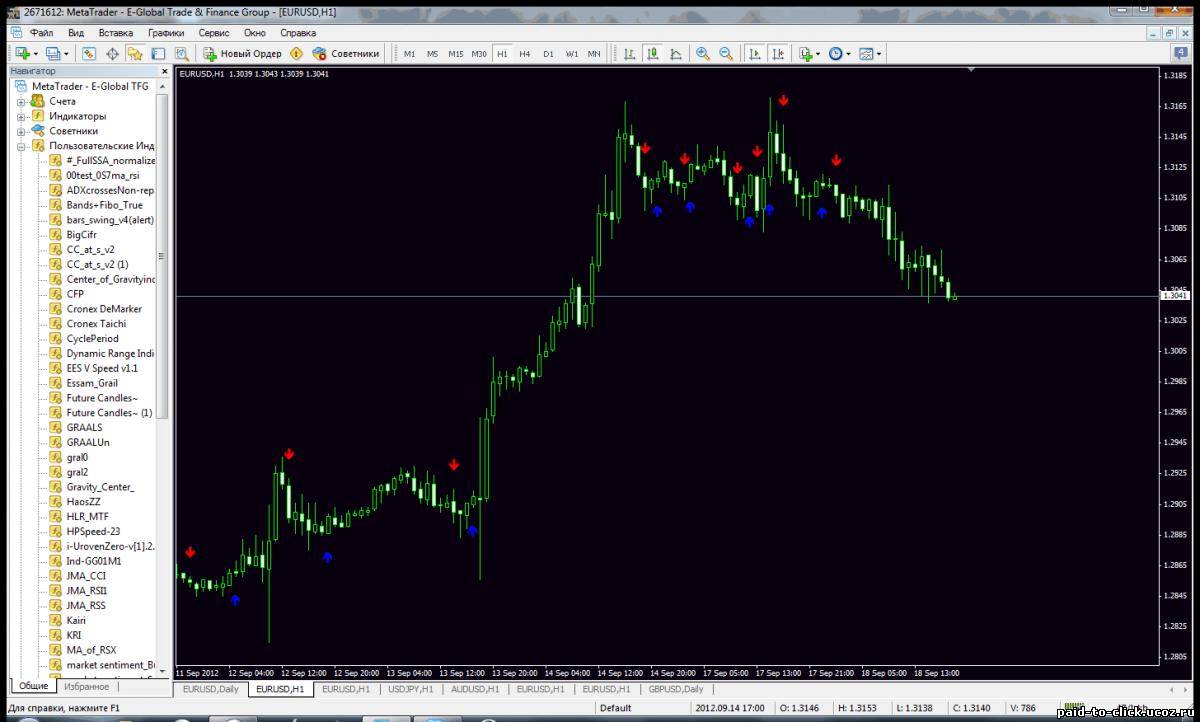This screenshot has width=1200, height=722.
Task: Switch chart to bar chart icon
Action: tap(629, 53)
